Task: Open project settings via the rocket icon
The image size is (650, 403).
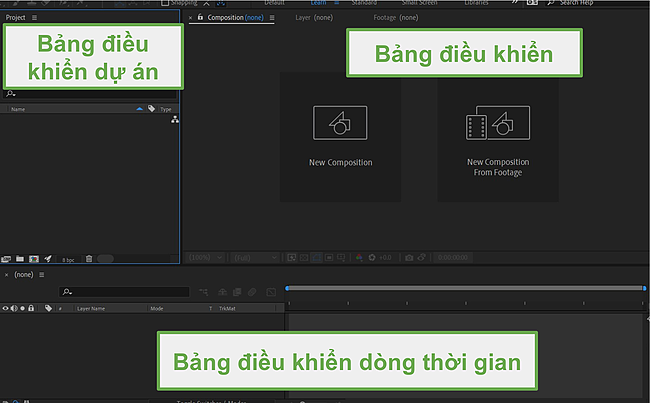Action: 48,259
